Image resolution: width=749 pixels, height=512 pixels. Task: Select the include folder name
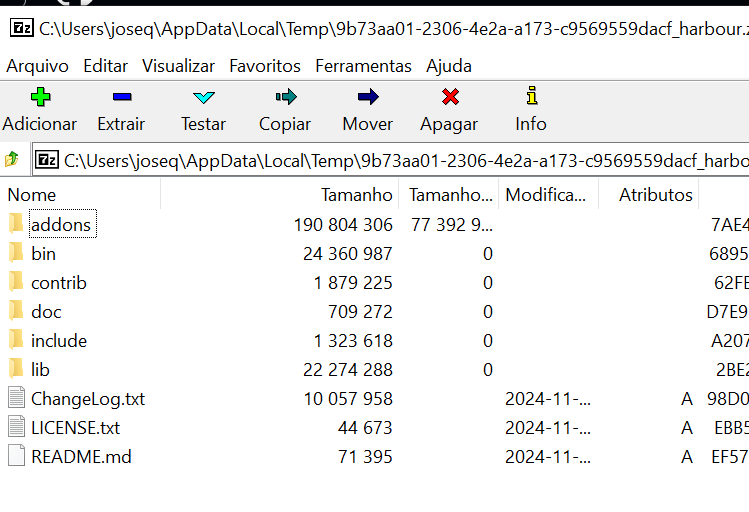(x=59, y=341)
